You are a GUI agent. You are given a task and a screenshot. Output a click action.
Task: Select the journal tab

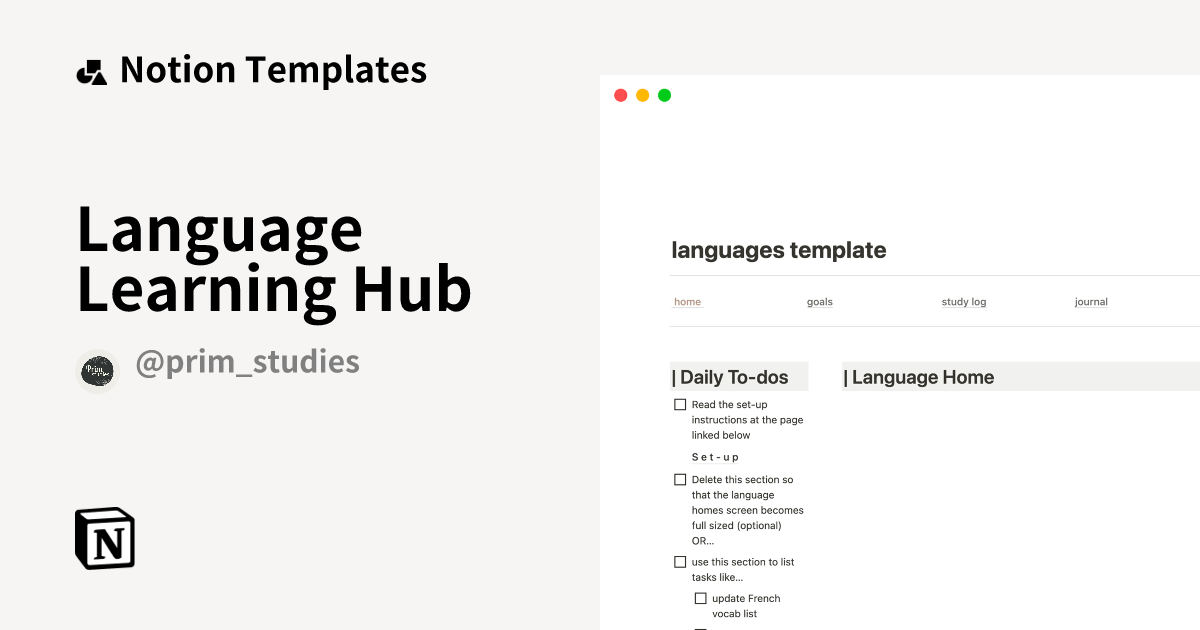1090,301
